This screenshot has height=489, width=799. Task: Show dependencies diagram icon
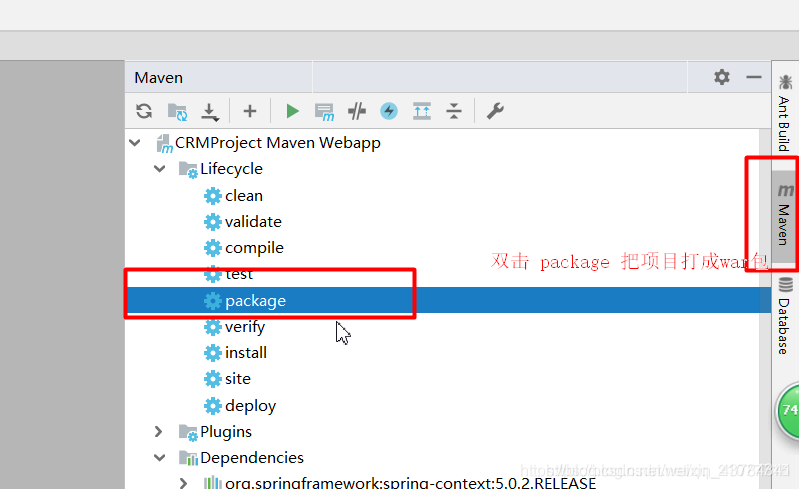point(421,111)
